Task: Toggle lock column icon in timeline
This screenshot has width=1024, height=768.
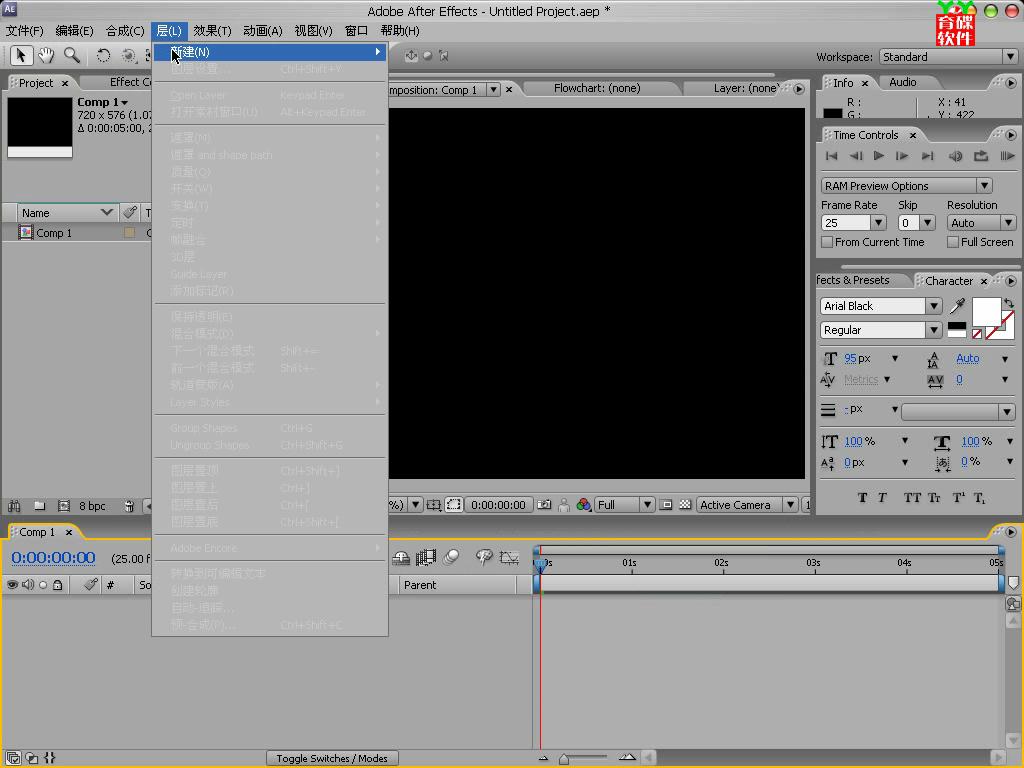Action: point(57,585)
